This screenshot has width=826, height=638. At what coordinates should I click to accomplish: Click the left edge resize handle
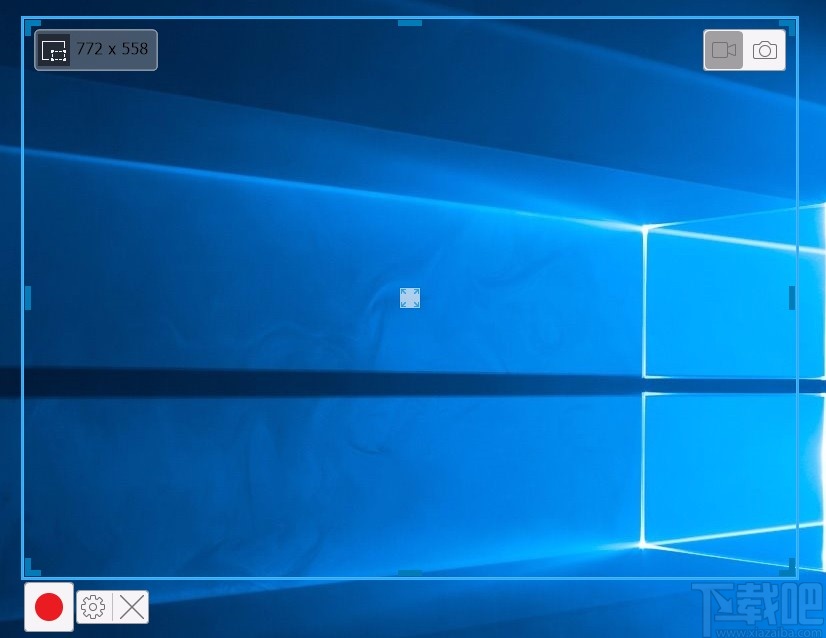(x=28, y=298)
